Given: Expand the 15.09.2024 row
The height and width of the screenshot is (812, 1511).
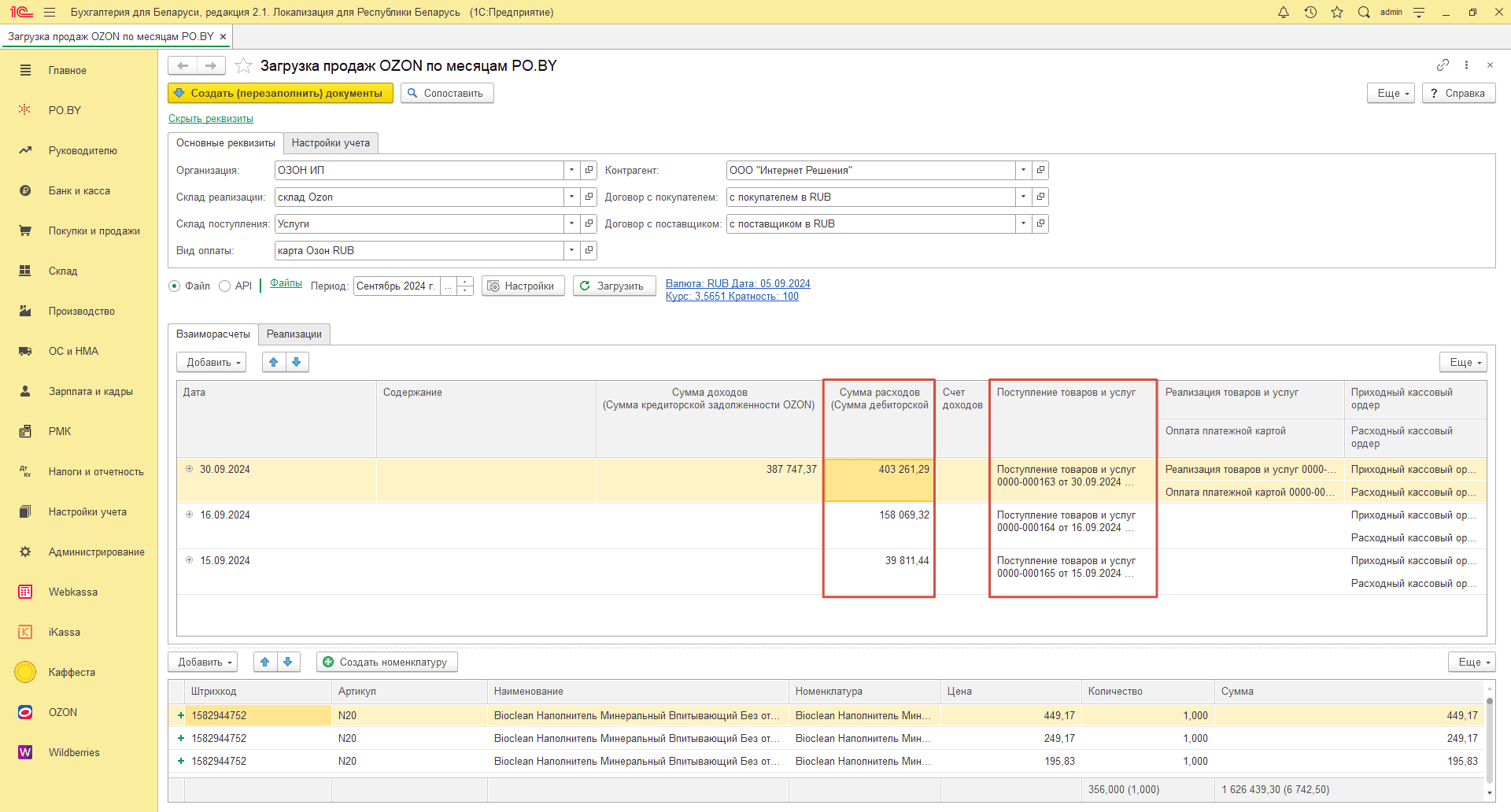Looking at the screenshot, I should [x=190, y=560].
